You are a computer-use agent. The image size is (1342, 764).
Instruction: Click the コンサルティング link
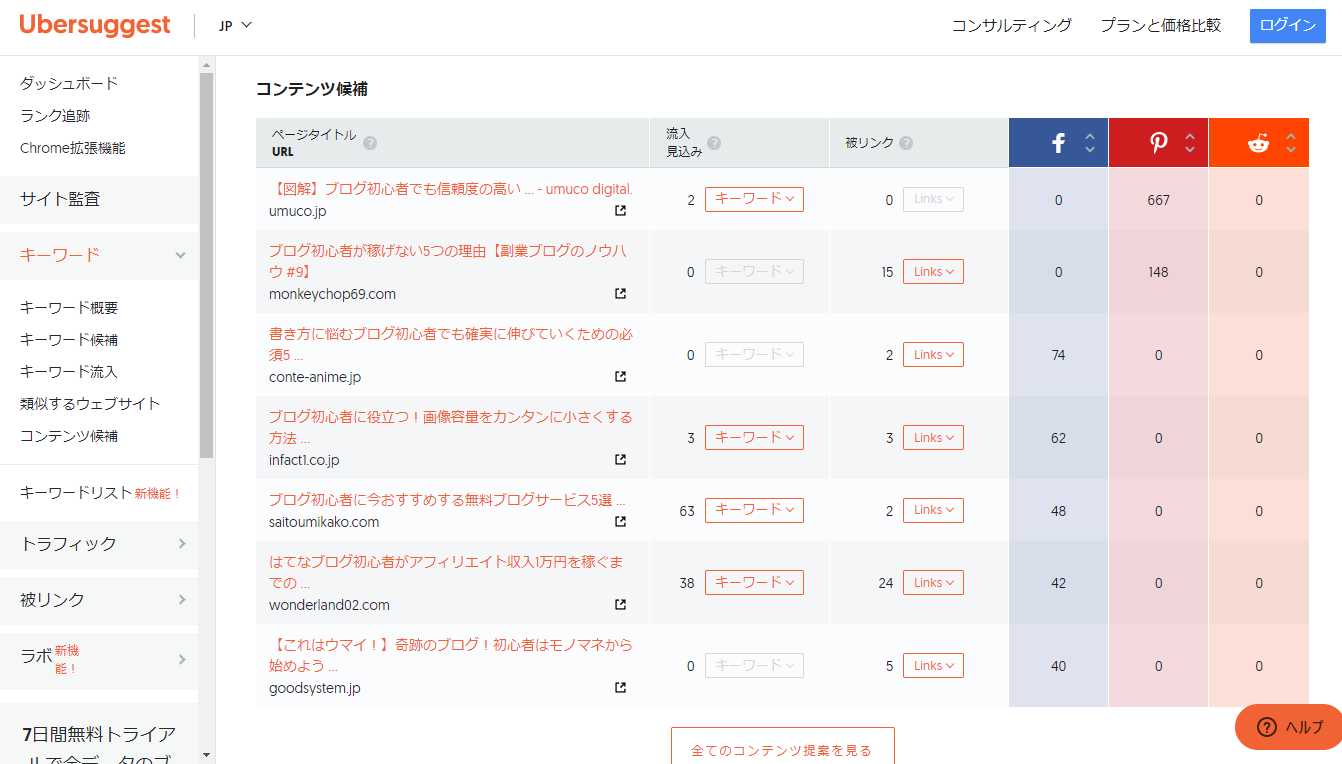[x=1012, y=25]
